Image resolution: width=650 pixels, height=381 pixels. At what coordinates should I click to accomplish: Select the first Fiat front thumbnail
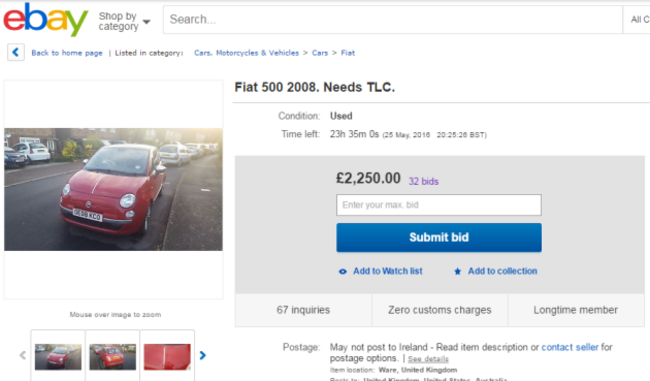point(58,357)
